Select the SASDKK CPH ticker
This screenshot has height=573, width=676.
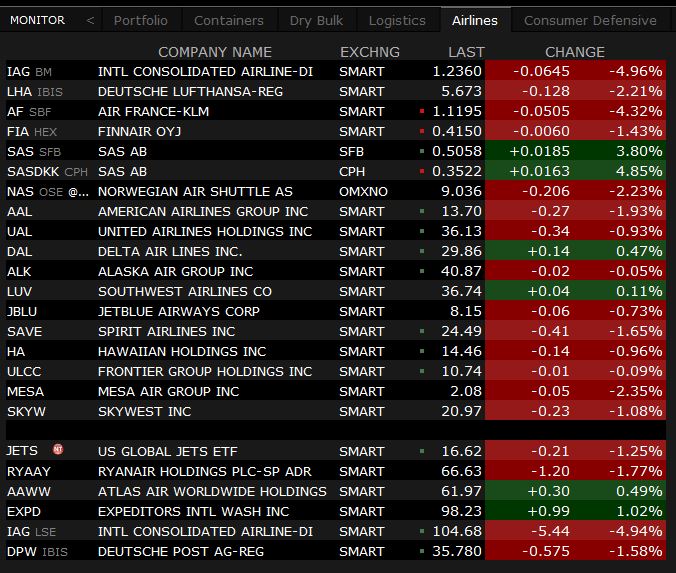[x=47, y=172]
